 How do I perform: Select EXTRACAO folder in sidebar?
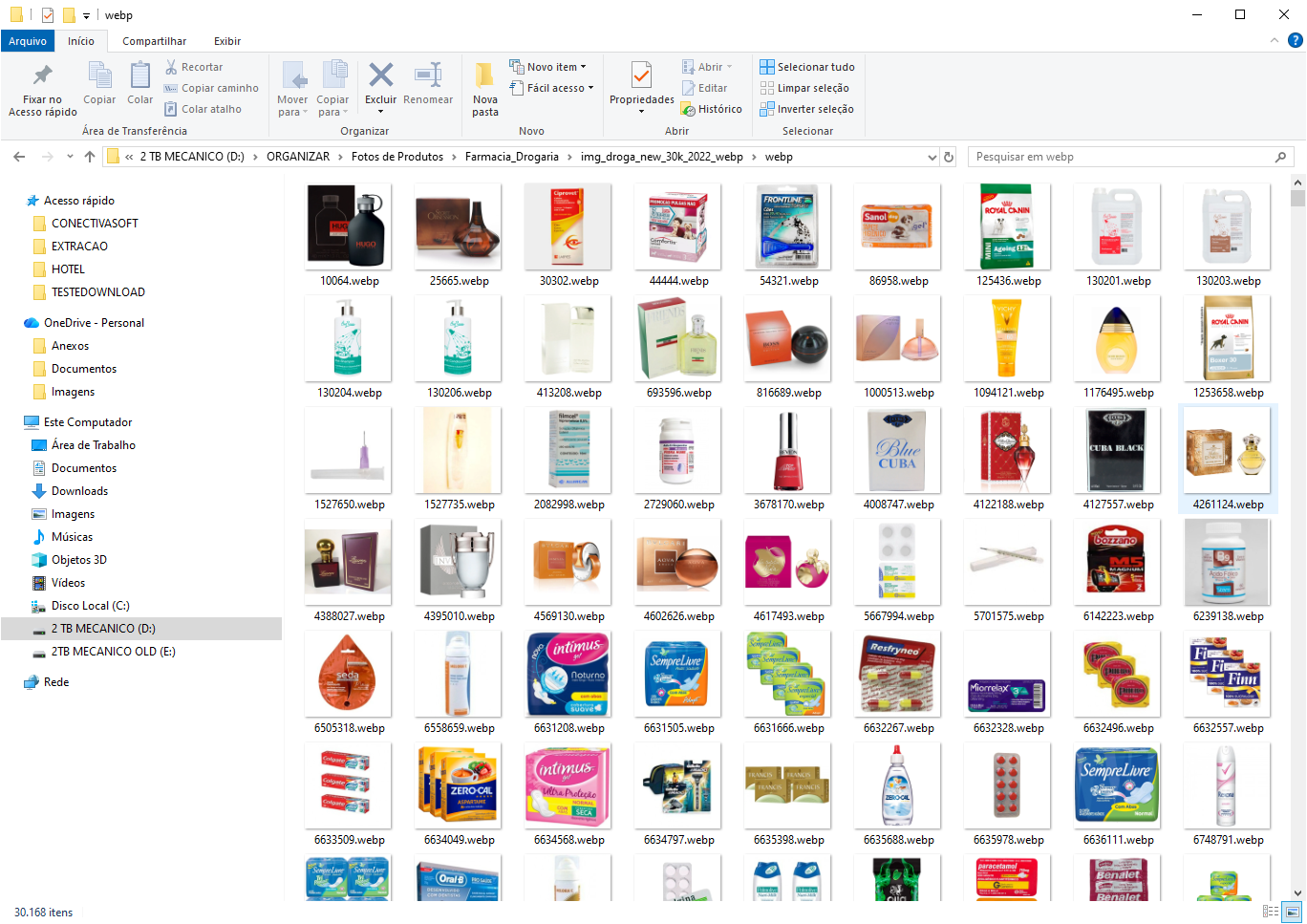click(x=79, y=247)
